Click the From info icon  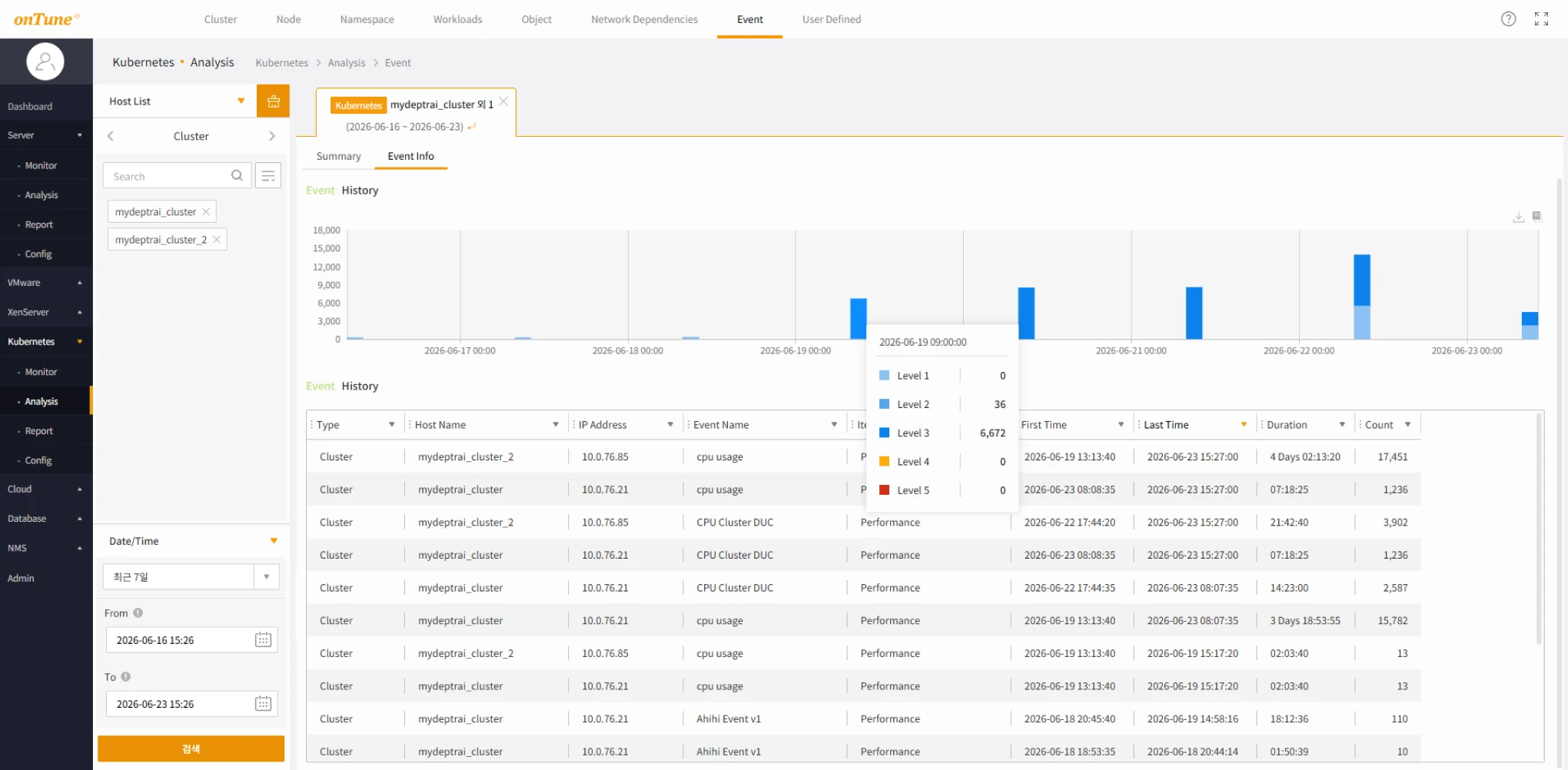[x=138, y=612]
